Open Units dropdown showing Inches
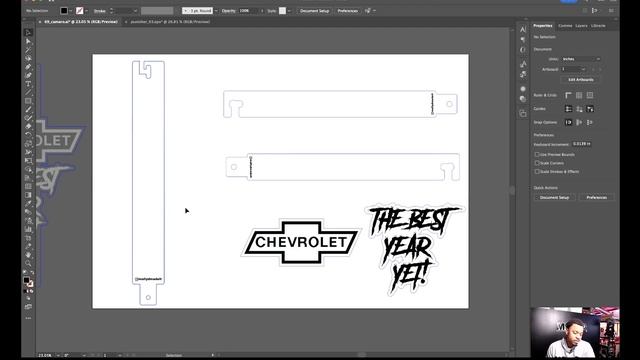This screenshot has height=360, width=640. click(x=581, y=59)
